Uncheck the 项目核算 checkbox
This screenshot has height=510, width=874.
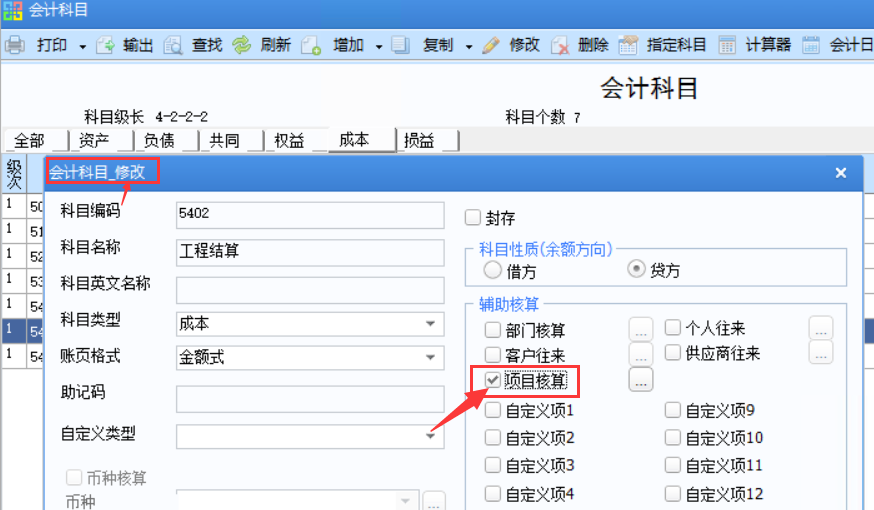(493, 380)
